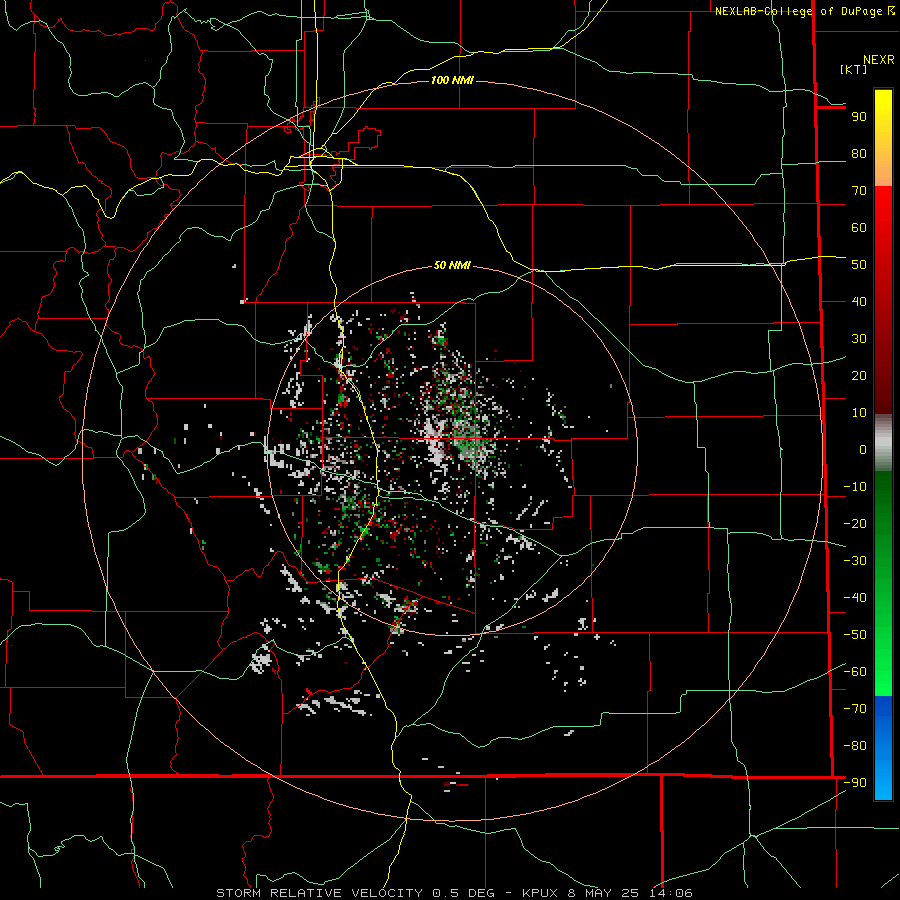Viewport: 900px width, 900px height.
Task: Select the "-40" scale value
Action: [x=855, y=598]
